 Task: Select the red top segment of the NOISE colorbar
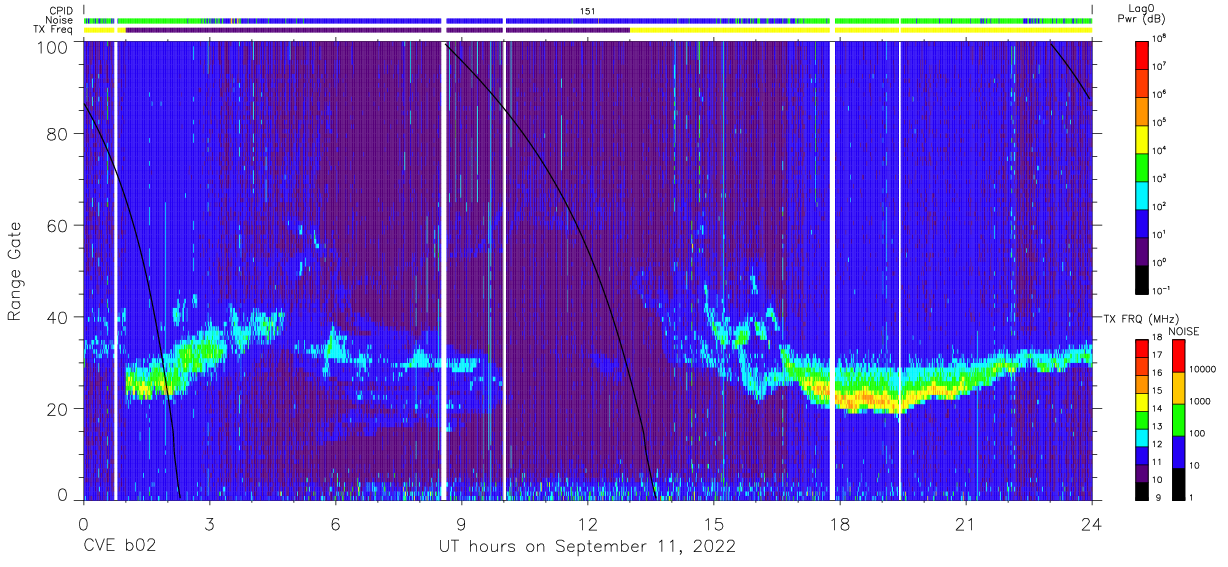click(x=1180, y=356)
